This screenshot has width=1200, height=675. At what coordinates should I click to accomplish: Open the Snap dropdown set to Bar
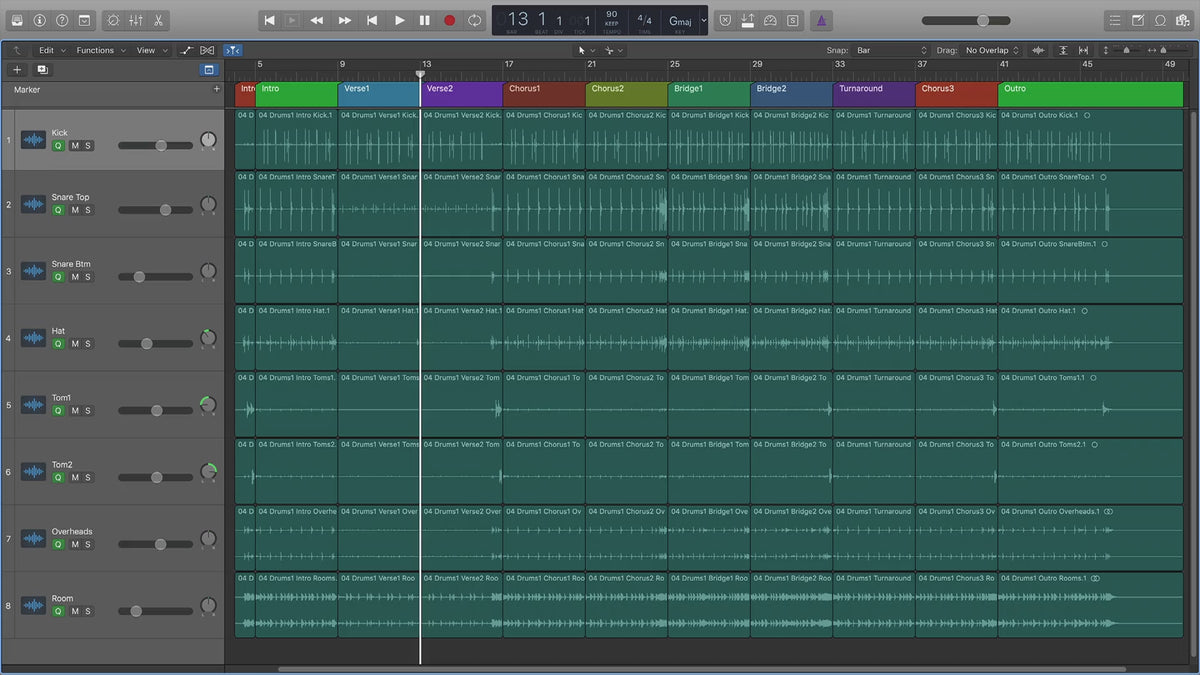pos(892,50)
